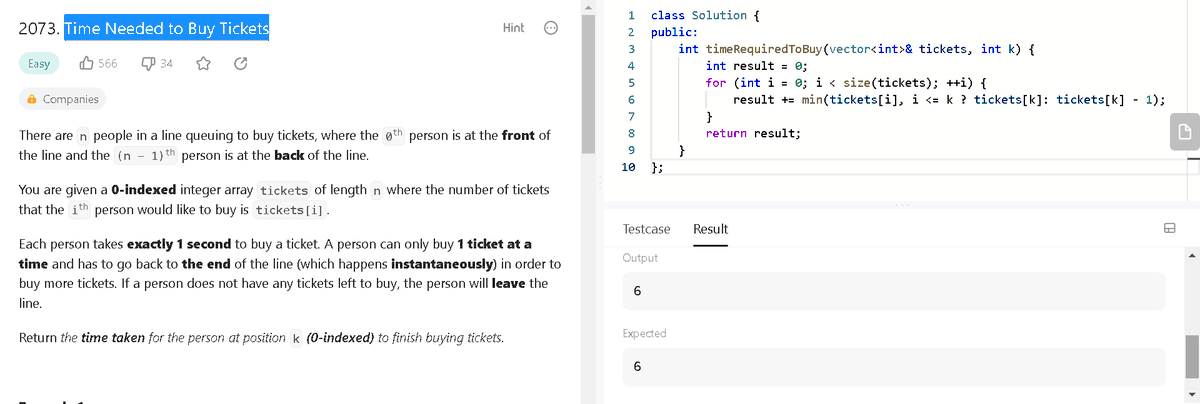
Task: Click line number 10 in gutter
Action: click(628, 167)
